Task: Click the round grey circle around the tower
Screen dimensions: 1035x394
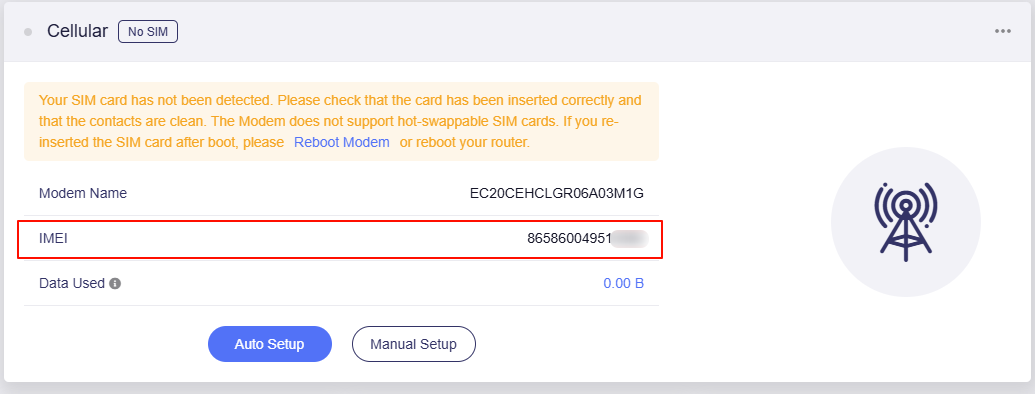Action: click(x=906, y=222)
